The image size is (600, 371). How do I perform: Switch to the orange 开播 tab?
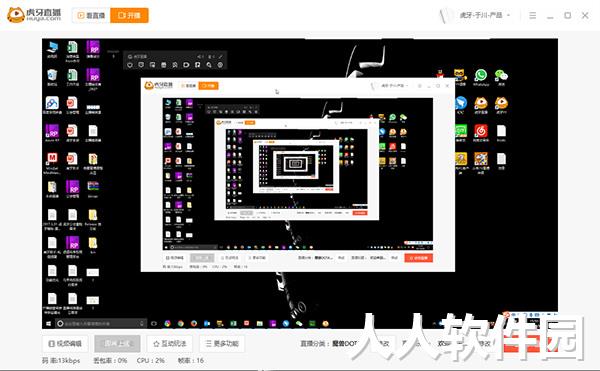[129, 15]
